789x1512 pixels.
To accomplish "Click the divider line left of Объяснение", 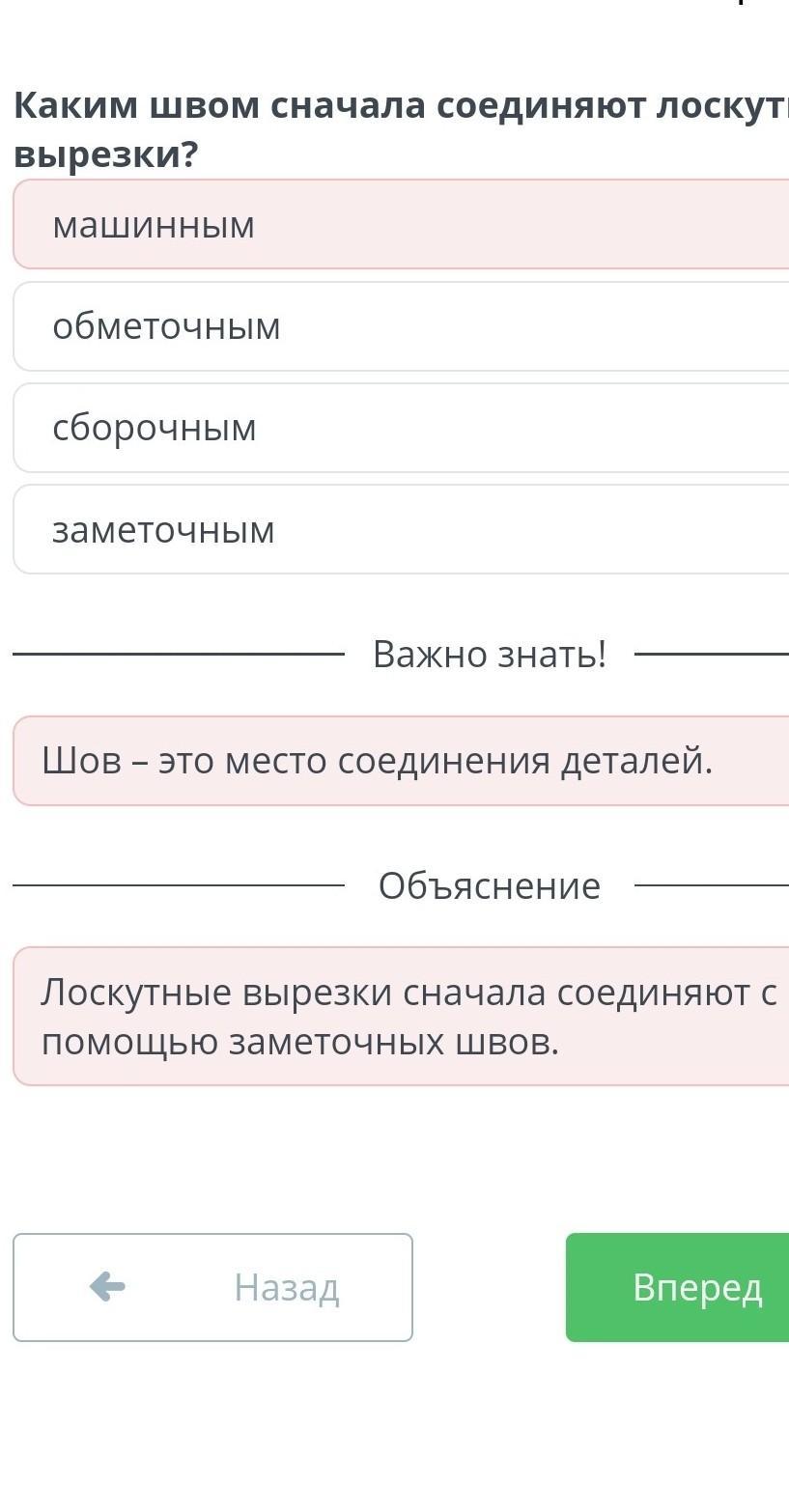I will click(x=179, y=884).
